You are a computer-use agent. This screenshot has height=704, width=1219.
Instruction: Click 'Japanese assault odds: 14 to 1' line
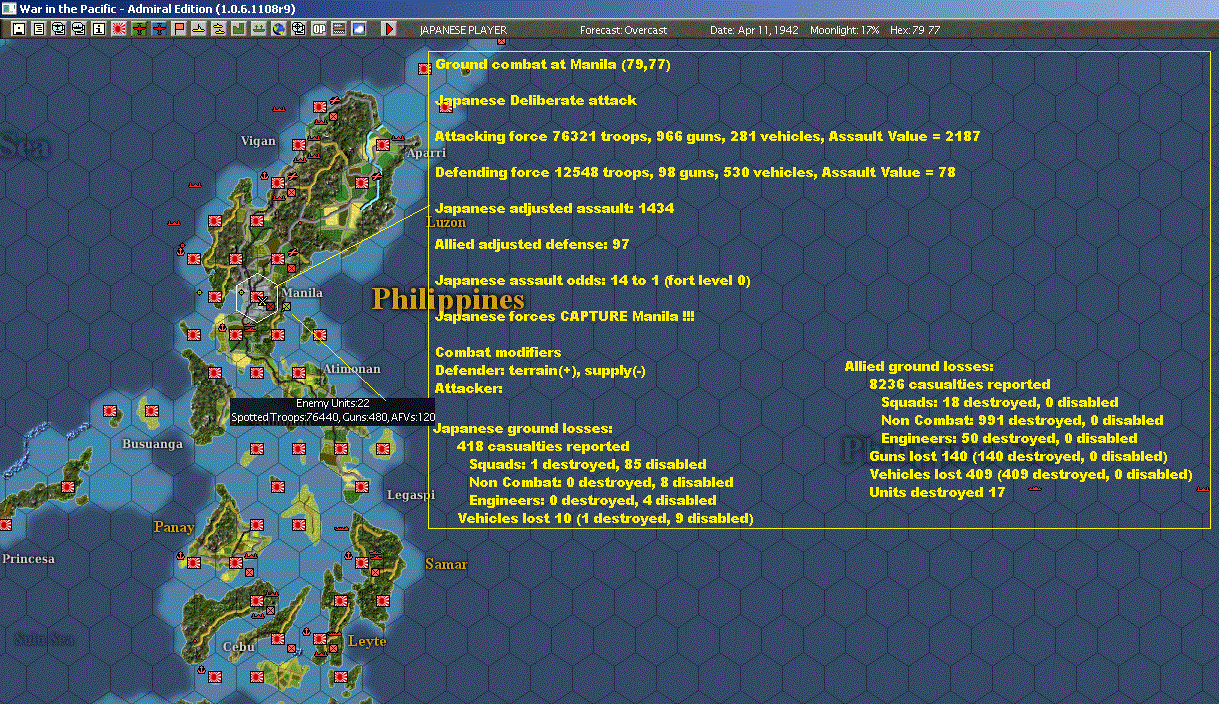tap(592, 280)
